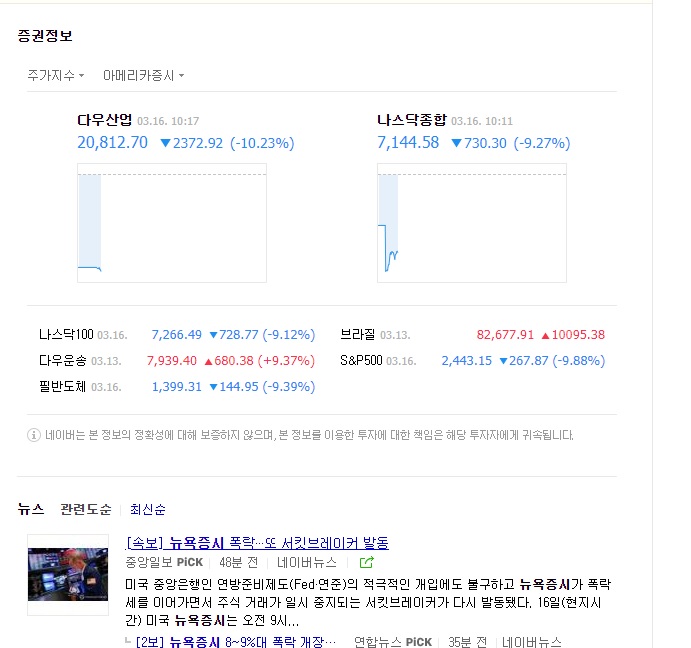Screen dimensions: 691x648
Task: Click the 다우산업 change (-10.23%)
Action: (262, 143)
